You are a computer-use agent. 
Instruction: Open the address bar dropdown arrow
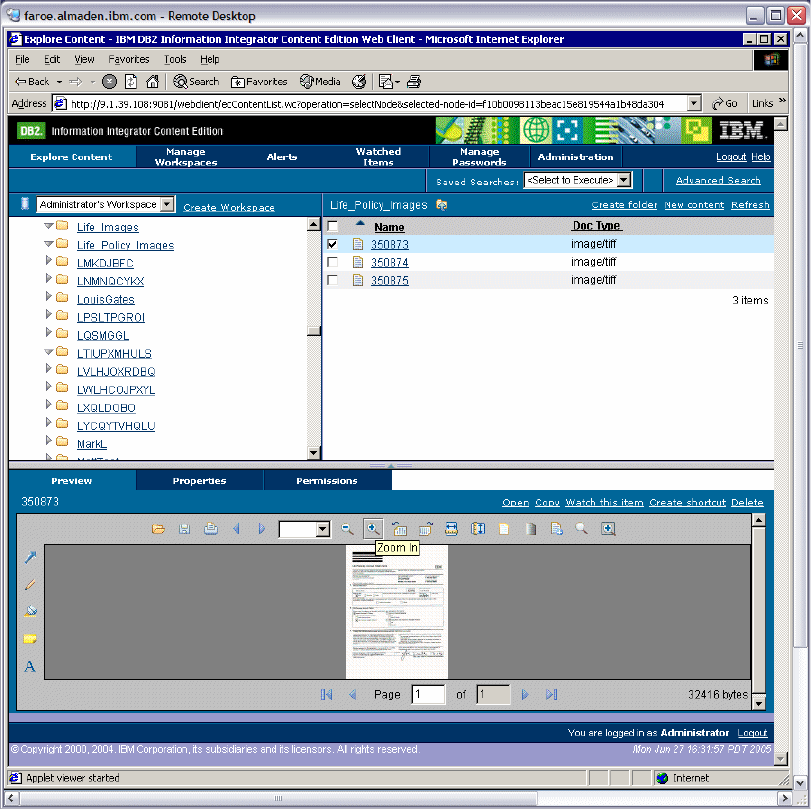(694, 103)
